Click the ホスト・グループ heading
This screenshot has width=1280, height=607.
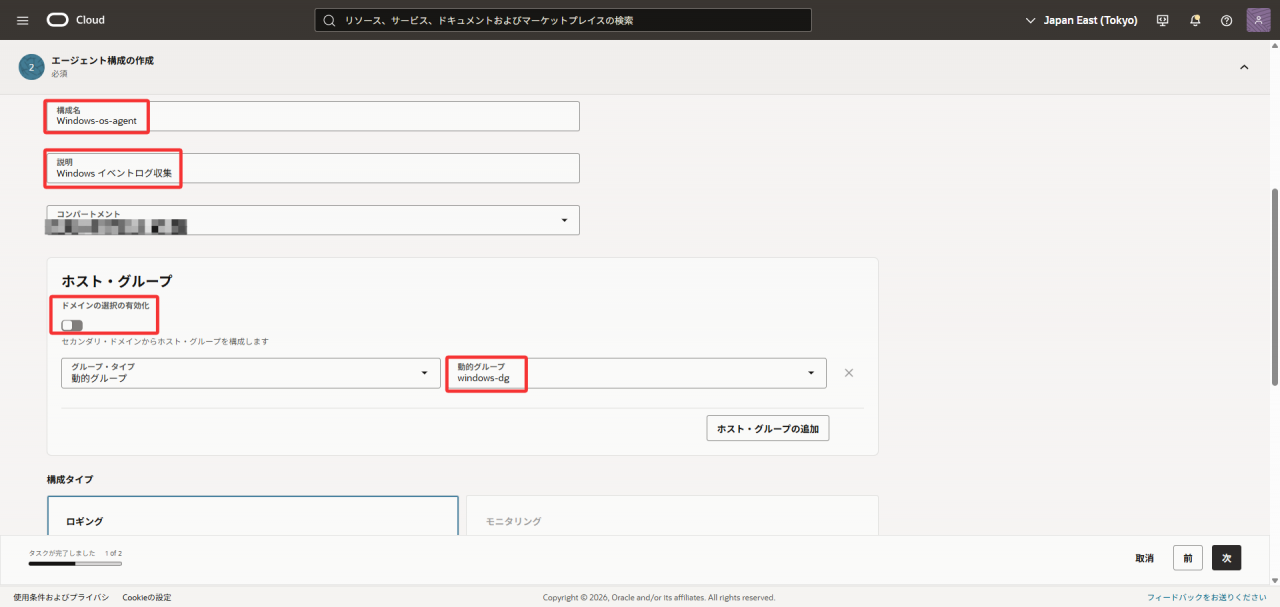[x=117, y=281]
